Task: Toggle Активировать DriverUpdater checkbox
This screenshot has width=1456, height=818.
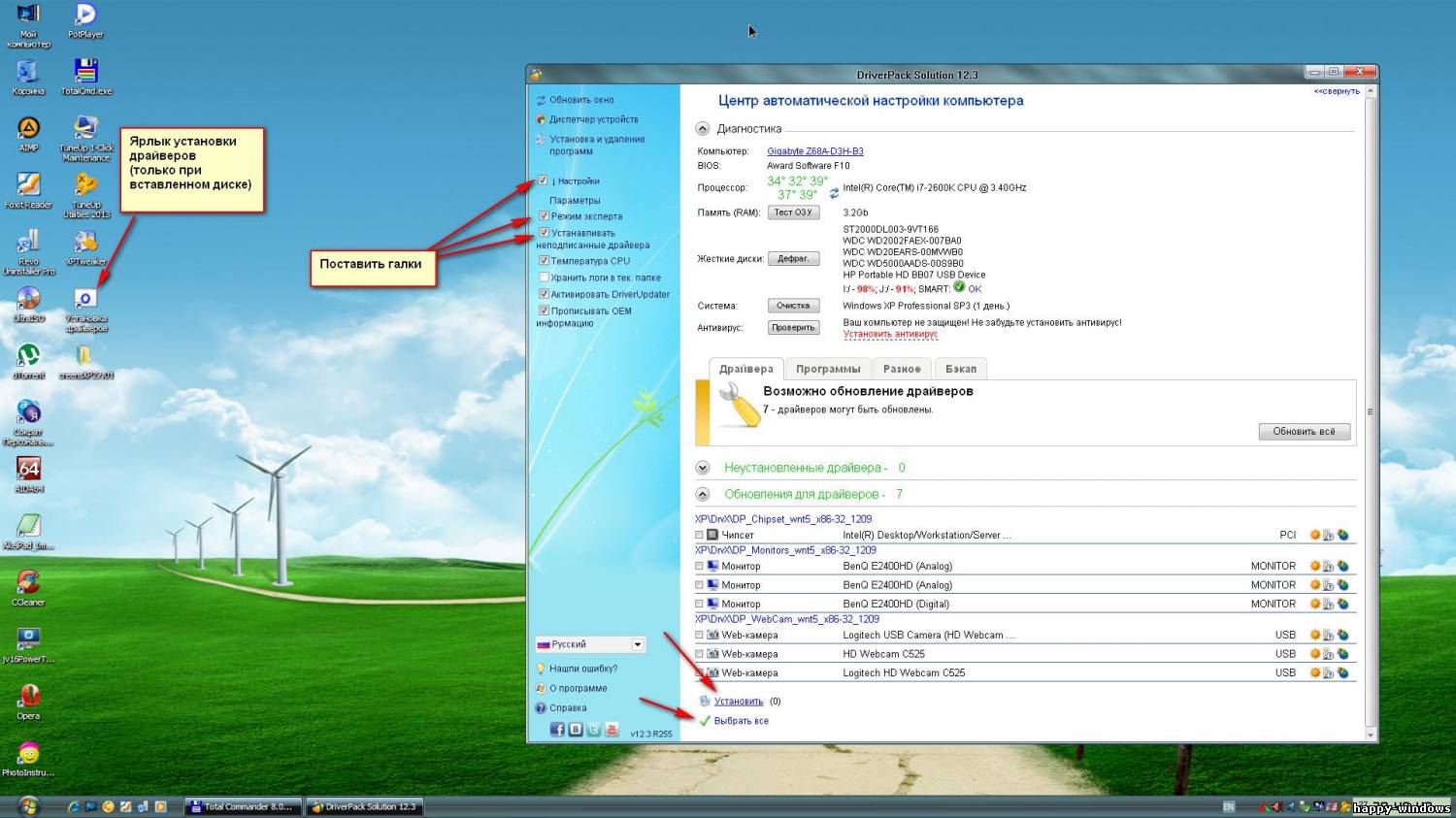Action: click(545, 294)
